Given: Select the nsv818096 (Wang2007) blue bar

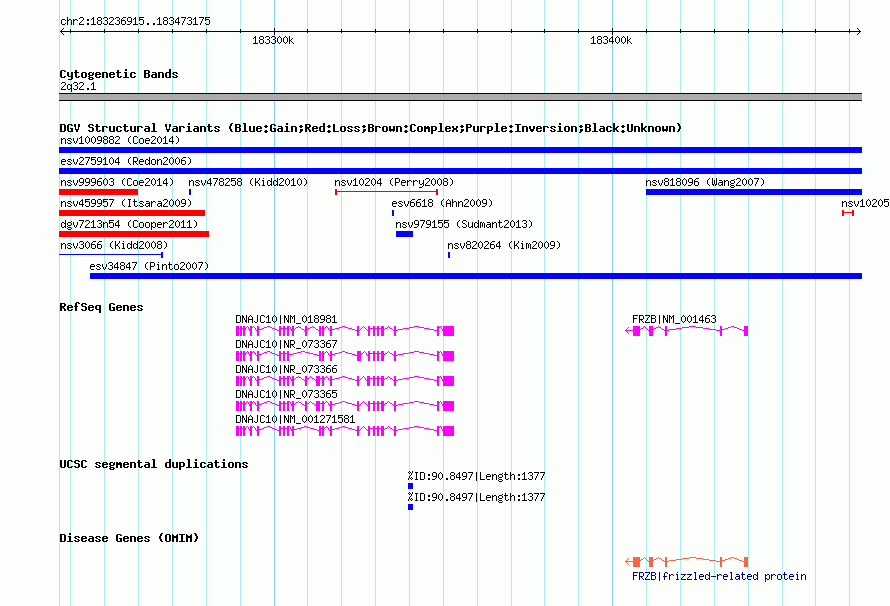Looking at the screenshot, I should [754, 192].
